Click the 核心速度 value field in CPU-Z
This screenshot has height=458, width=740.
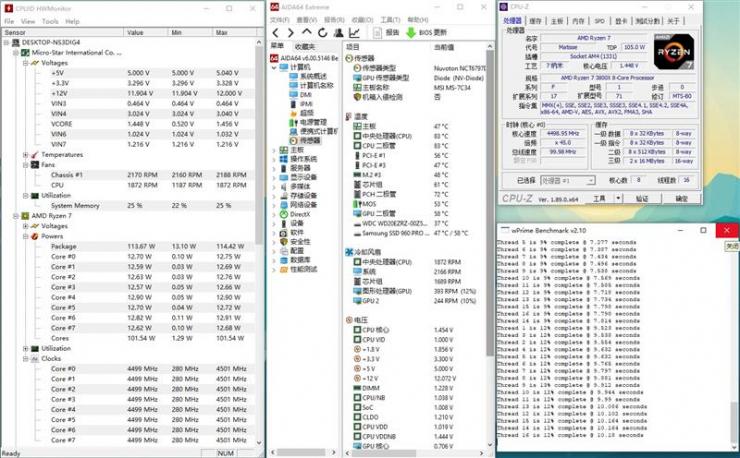tap(563, 134)
